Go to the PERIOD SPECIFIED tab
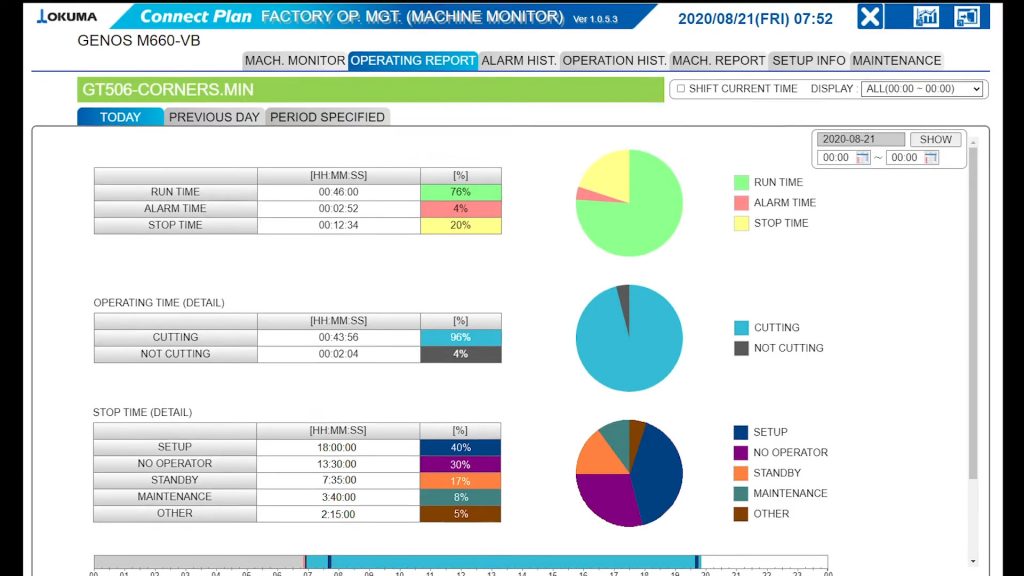This screenshot has height=576, width=1024. tap(327, 117)
